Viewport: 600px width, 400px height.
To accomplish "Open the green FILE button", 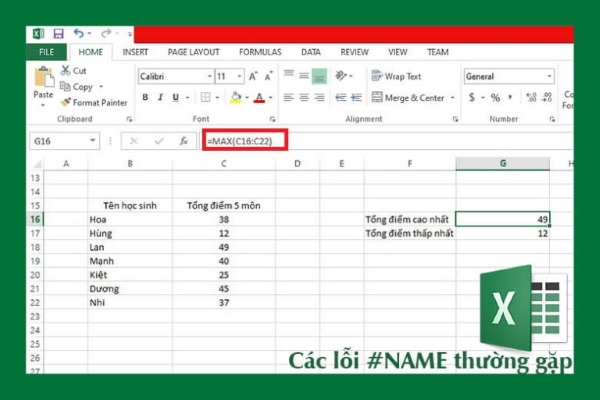I will coord(46,51).
